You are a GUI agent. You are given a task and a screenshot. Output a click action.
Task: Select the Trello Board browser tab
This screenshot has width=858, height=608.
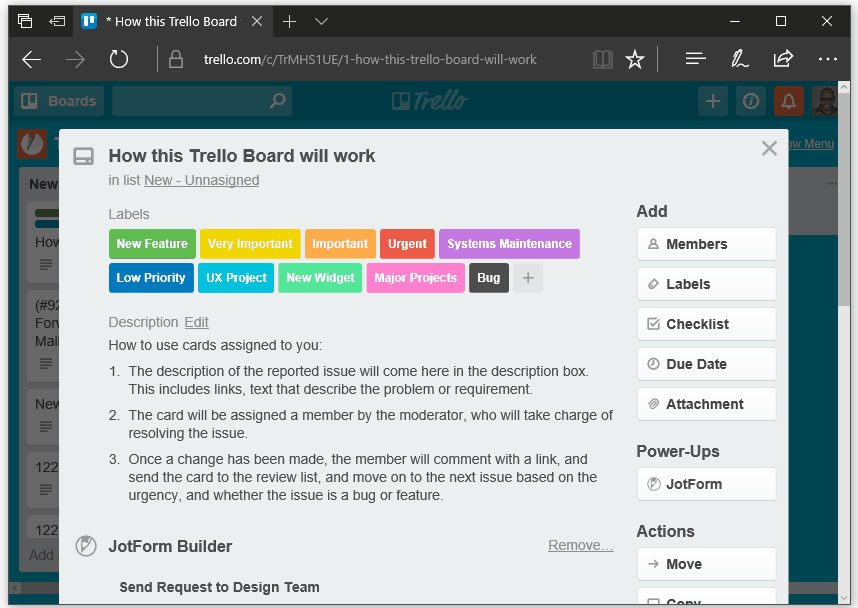170,21
